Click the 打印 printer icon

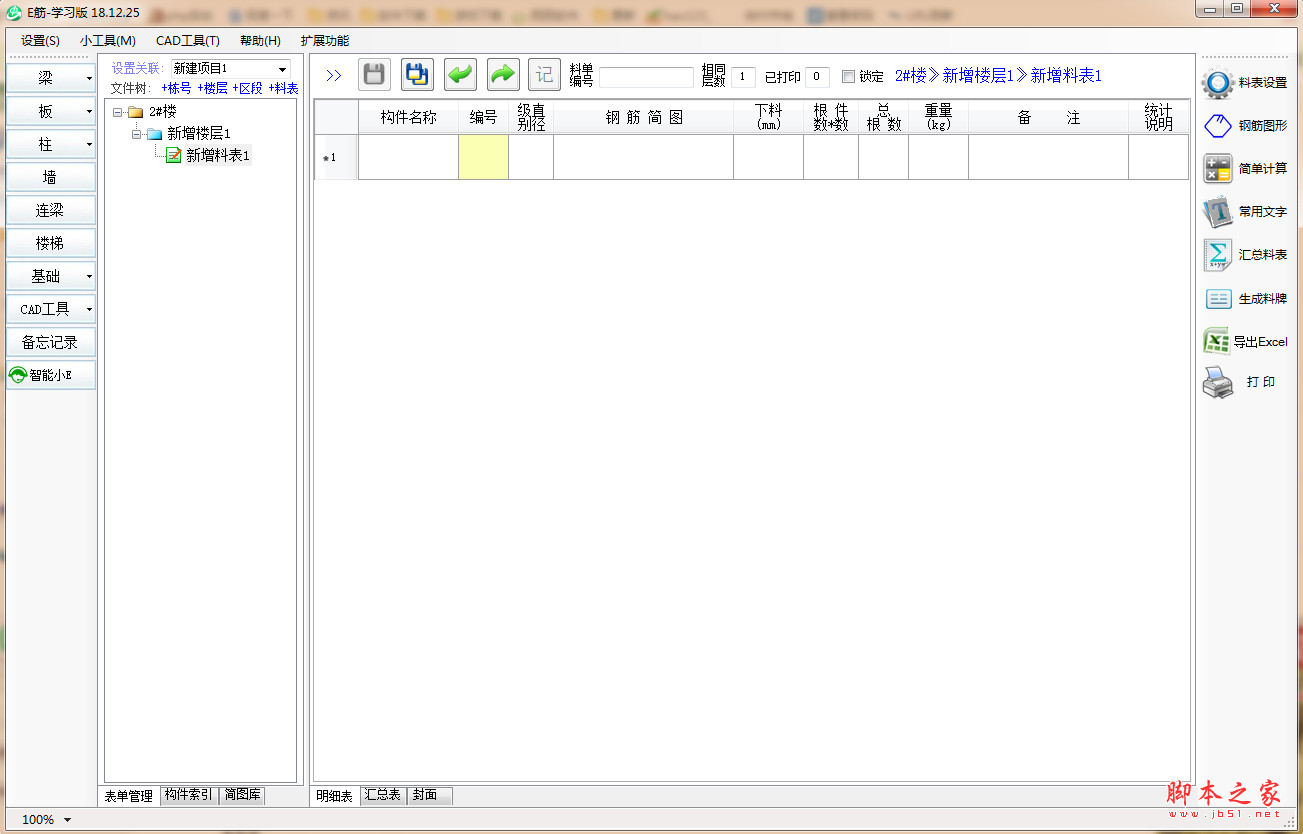tap(1217, 383)
